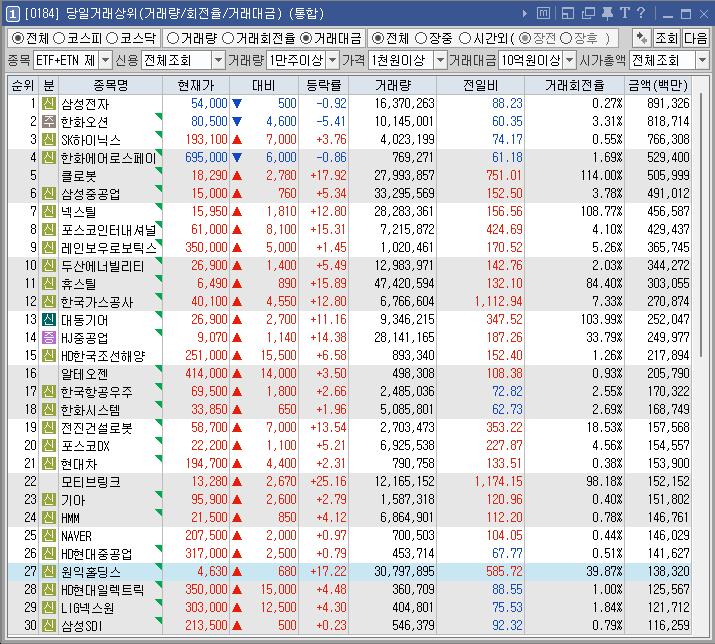
Task: Click the 조회 search button
Action: (666, 38)
